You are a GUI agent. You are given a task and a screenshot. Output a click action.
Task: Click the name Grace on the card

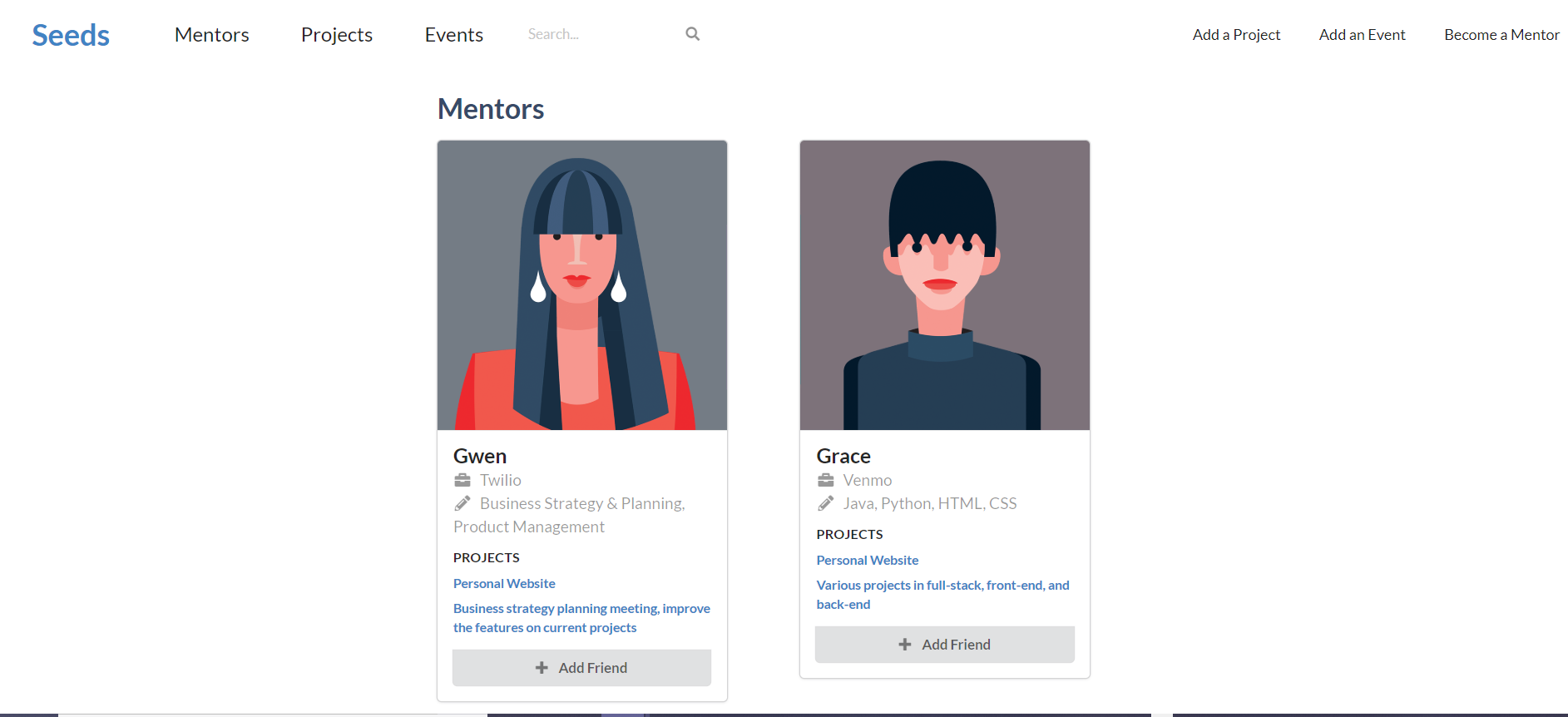843,456
